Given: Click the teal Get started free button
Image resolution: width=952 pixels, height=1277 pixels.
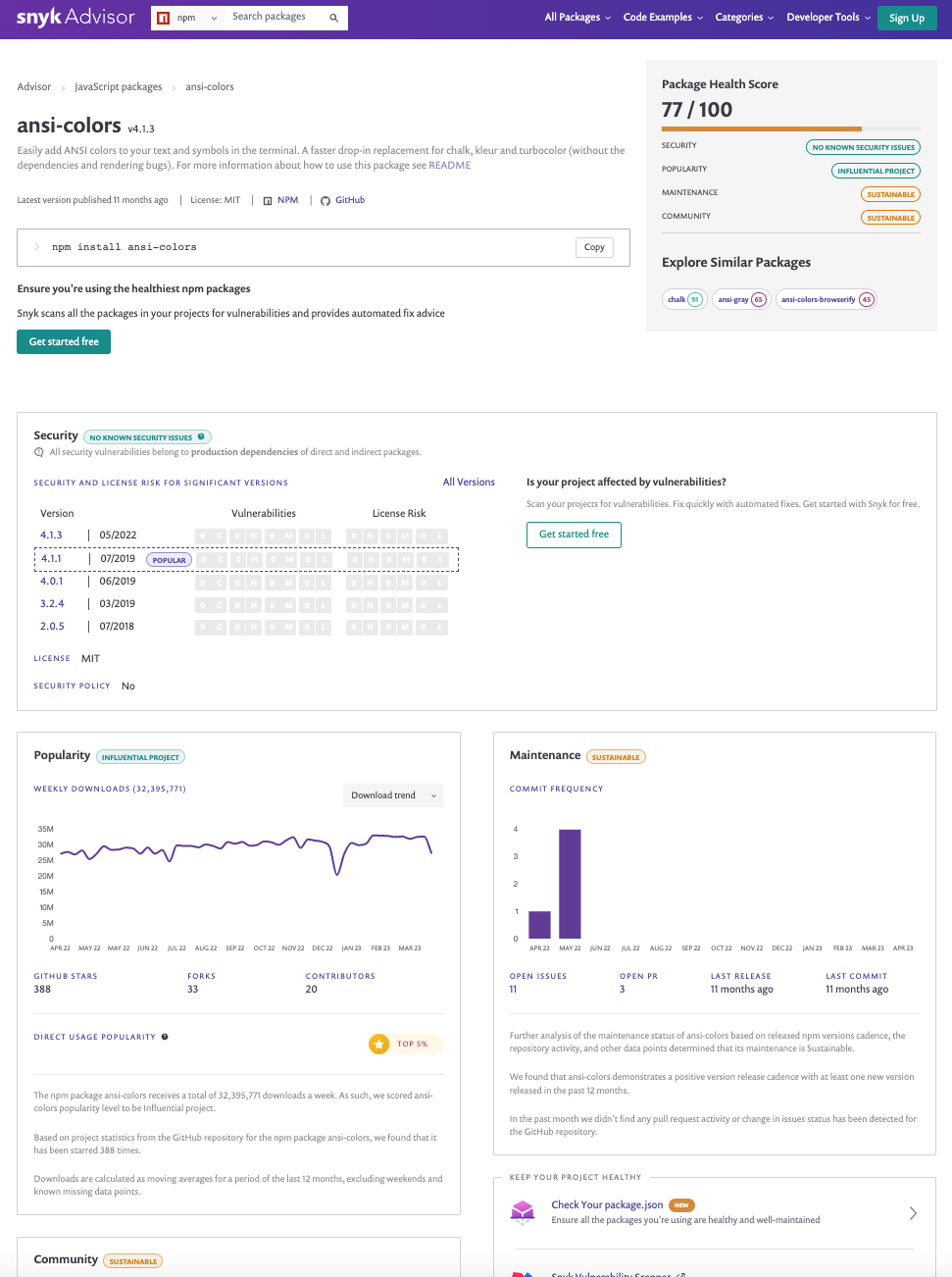Looking at the screenshot, I should tap(64, 341).
